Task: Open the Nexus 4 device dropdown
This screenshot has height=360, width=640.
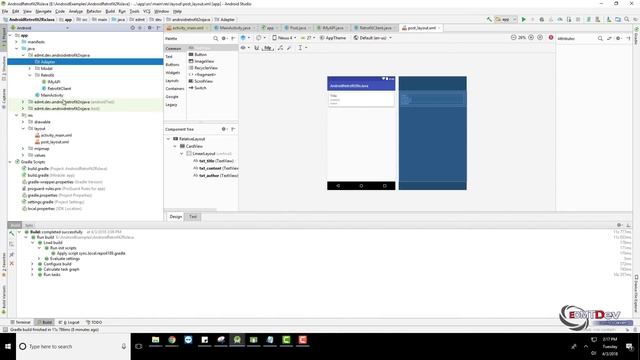Action: click(284, 38)
